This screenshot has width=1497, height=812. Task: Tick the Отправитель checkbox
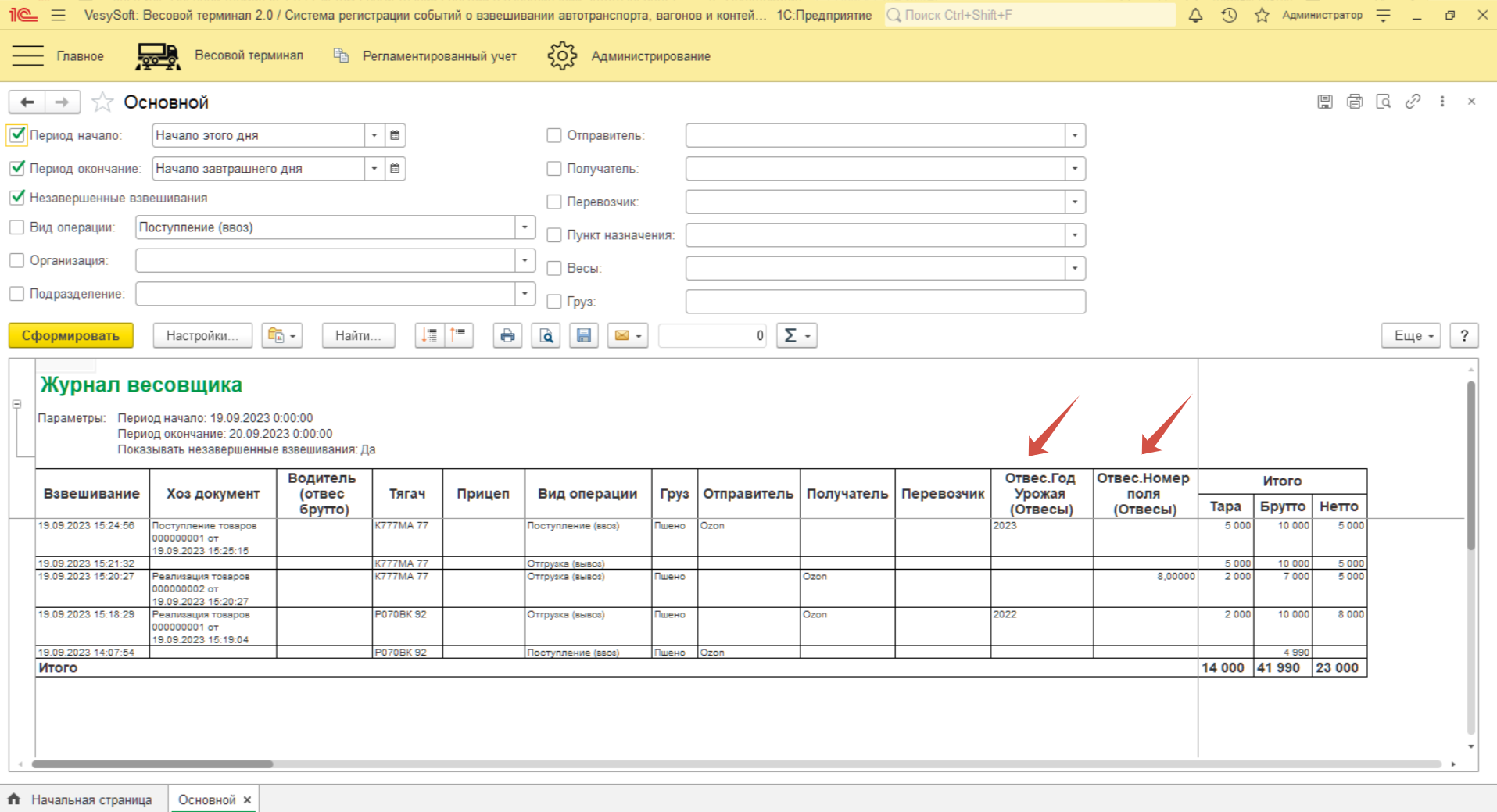point(554,135)
